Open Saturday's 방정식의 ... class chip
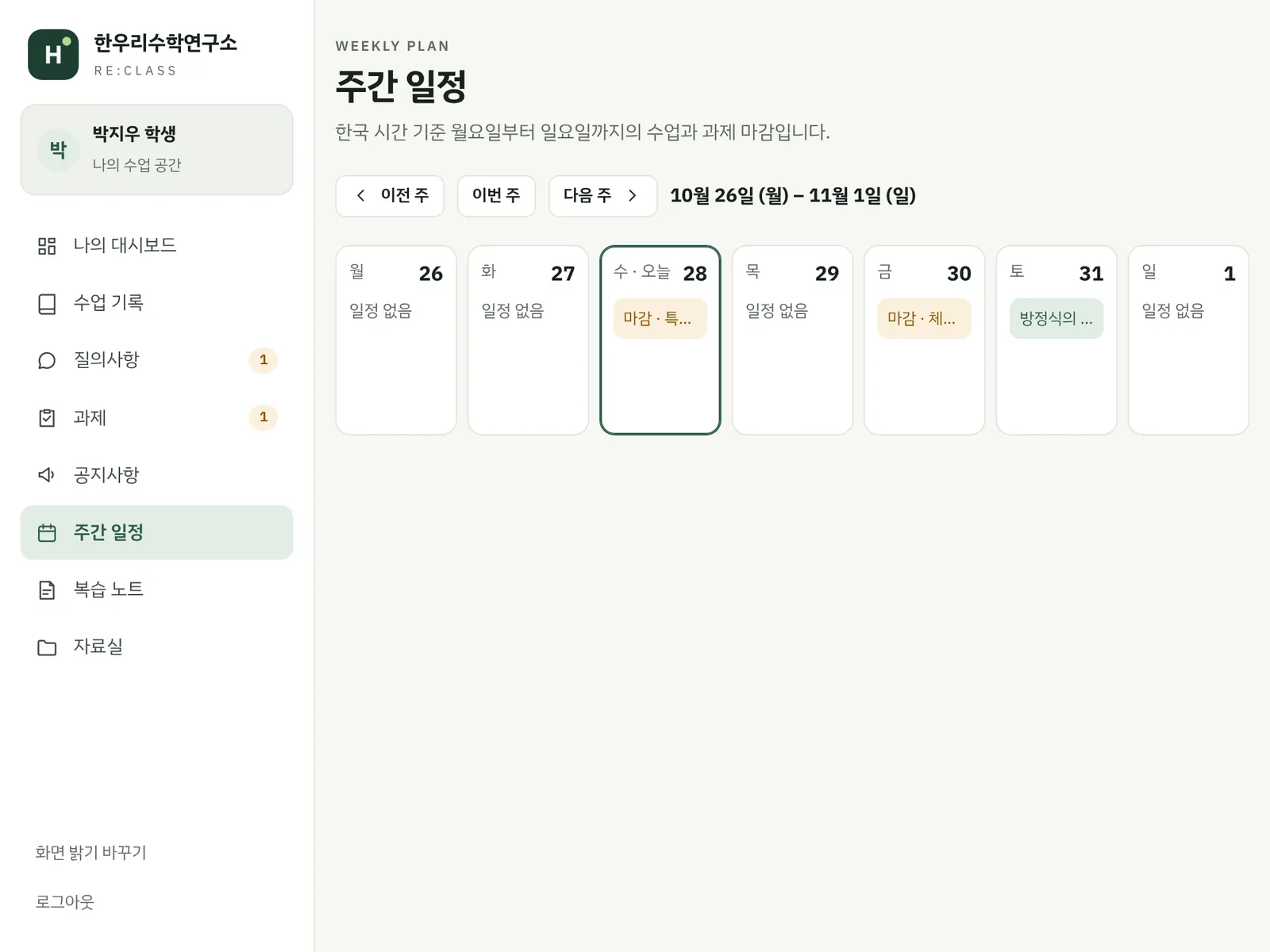1270x952 pixels. pos(1056,318)
